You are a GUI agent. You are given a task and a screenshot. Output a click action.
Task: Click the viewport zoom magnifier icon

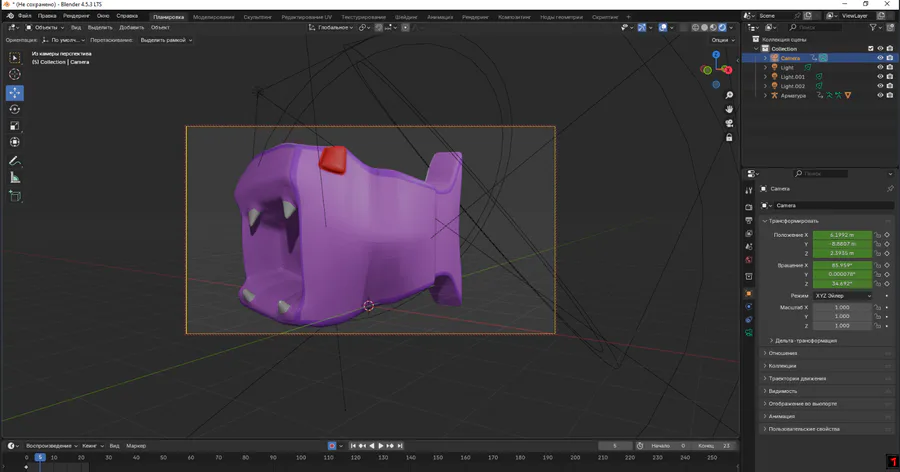729,95
